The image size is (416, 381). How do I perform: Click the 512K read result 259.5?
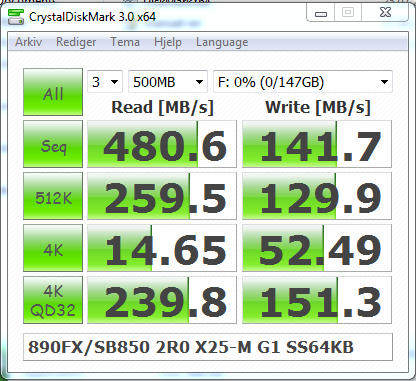[x=162, y=196]
